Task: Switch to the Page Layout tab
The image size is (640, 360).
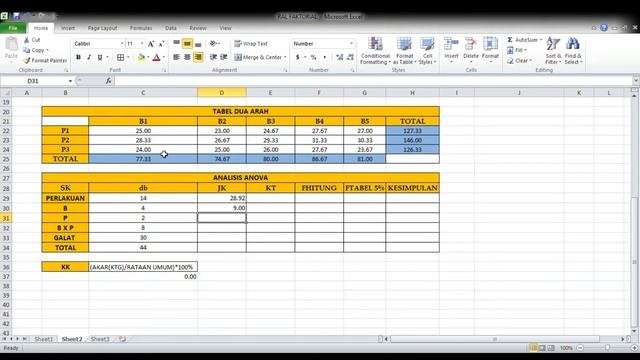Action: [102, 28]
